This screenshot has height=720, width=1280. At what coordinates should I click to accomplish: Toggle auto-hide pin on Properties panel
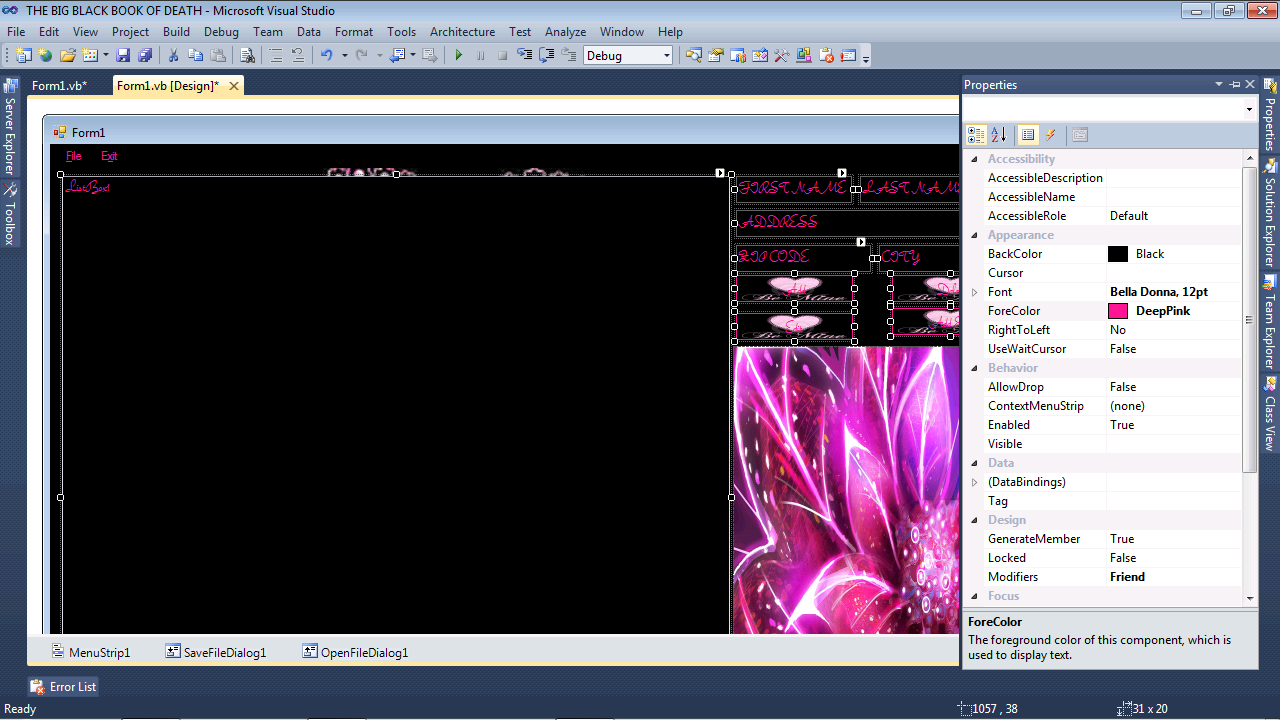[1235, 85]
